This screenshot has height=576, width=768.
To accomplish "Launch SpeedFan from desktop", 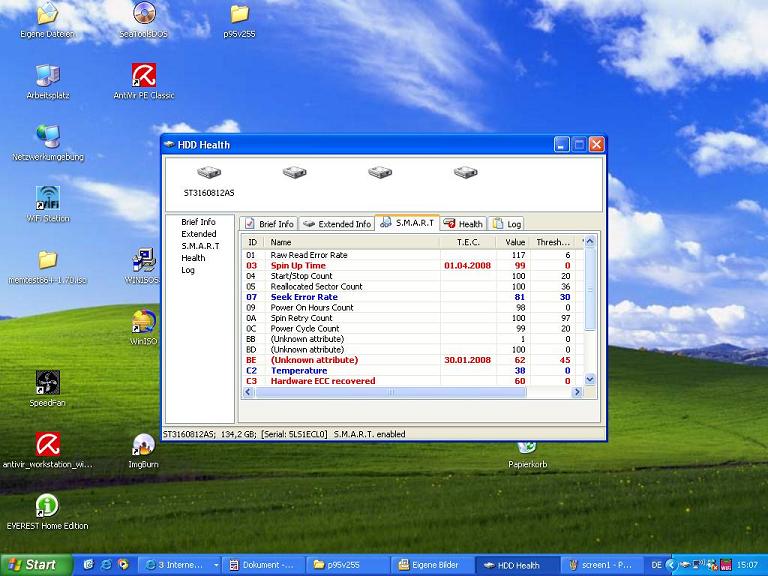I will click(x=48, y=389).
